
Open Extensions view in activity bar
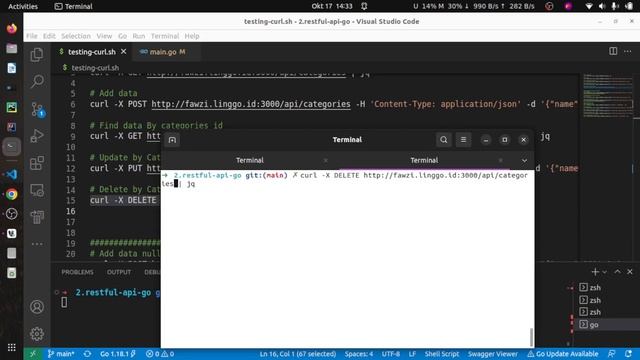pyautogui.click(x=37, y=163)
